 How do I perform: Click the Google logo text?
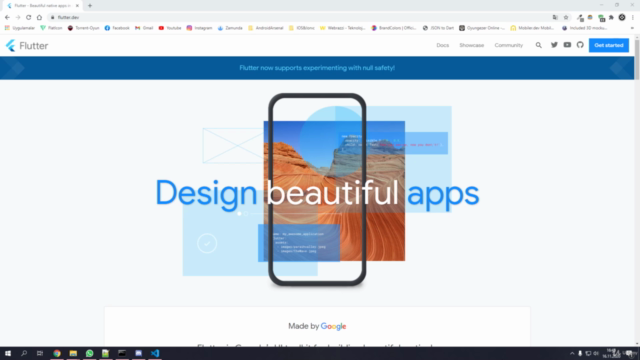333,326
